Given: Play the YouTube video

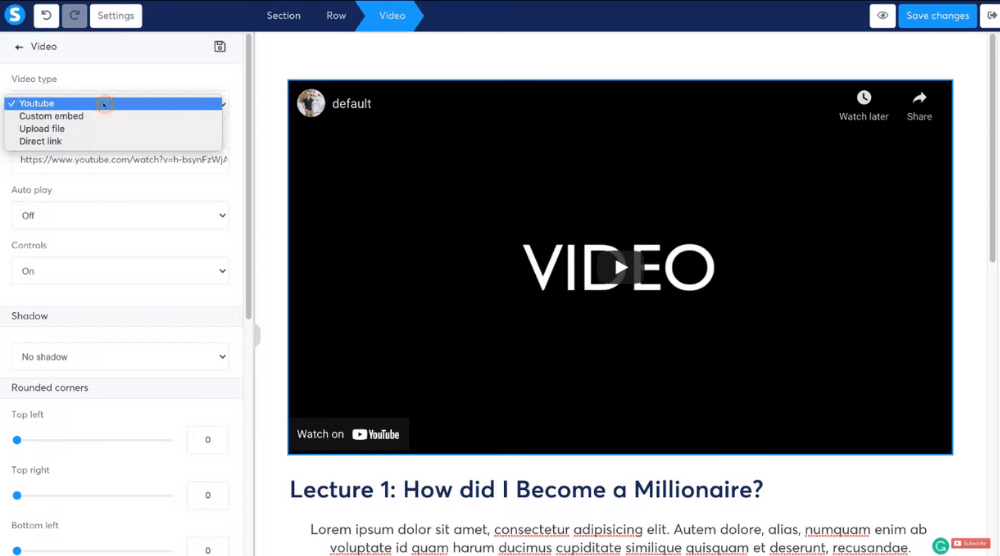Looking at the screenshot, I should tap(621, 267).
